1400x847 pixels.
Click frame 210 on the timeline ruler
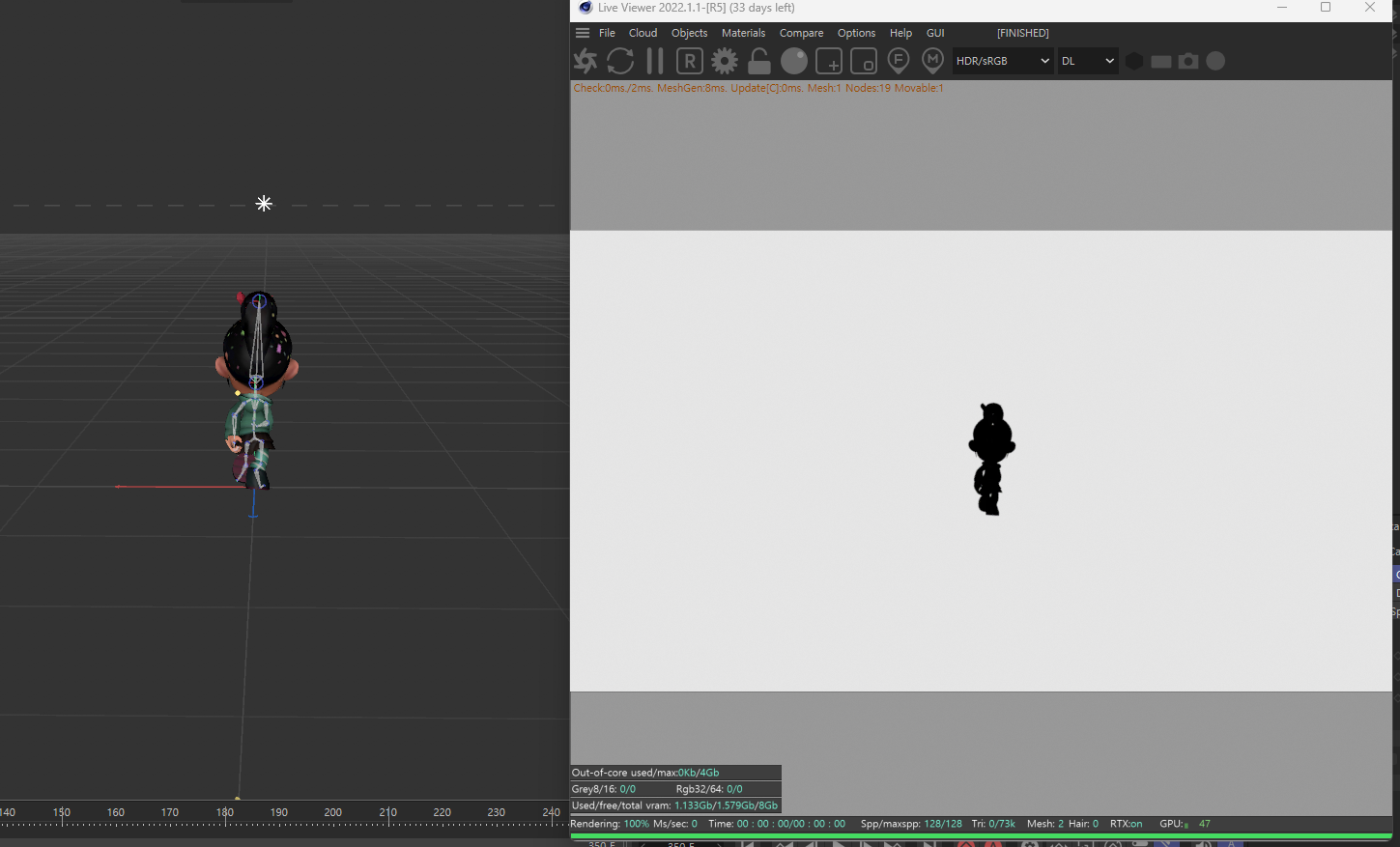click(x=388, y=812)
